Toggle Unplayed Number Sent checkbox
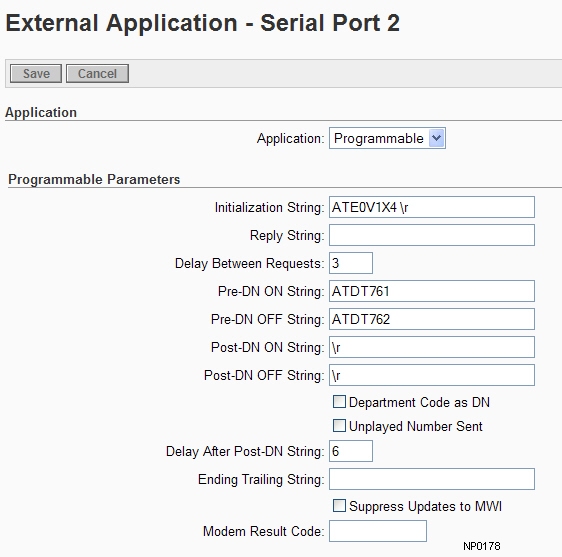The image size is (562, 557). (x=339, y=425)
